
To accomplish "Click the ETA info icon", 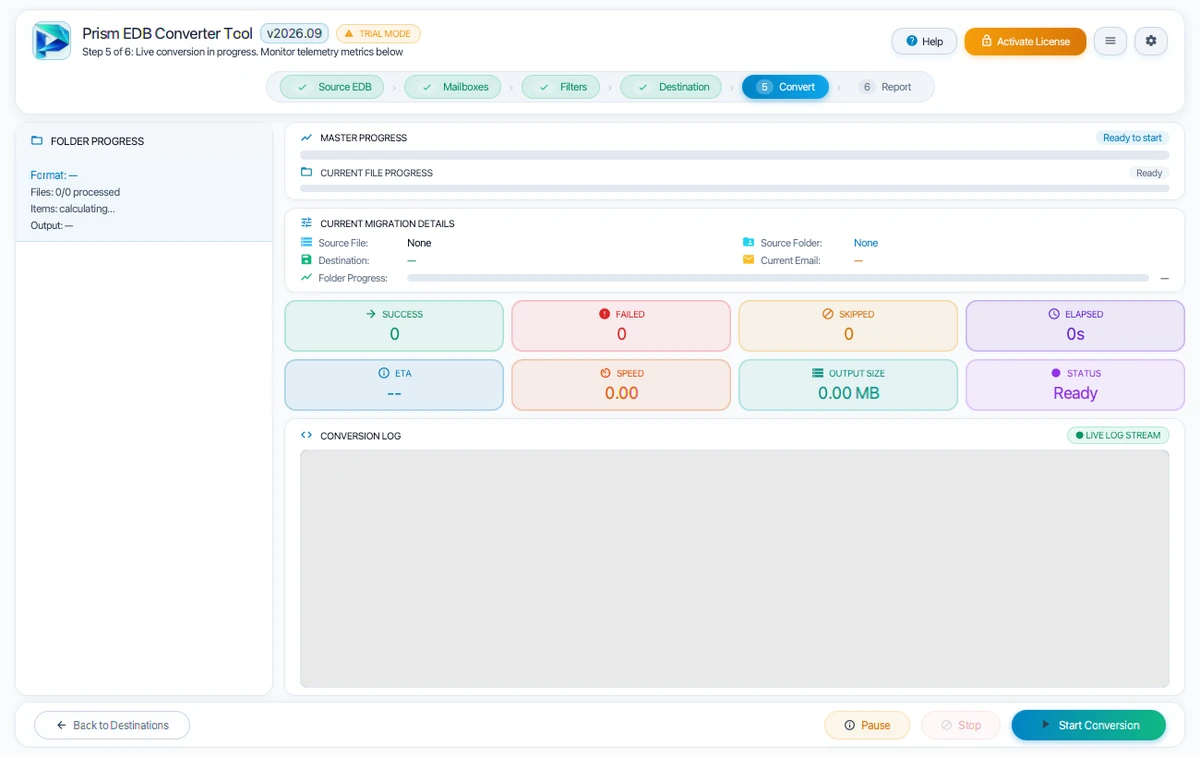I will click(x=384, y=373).
